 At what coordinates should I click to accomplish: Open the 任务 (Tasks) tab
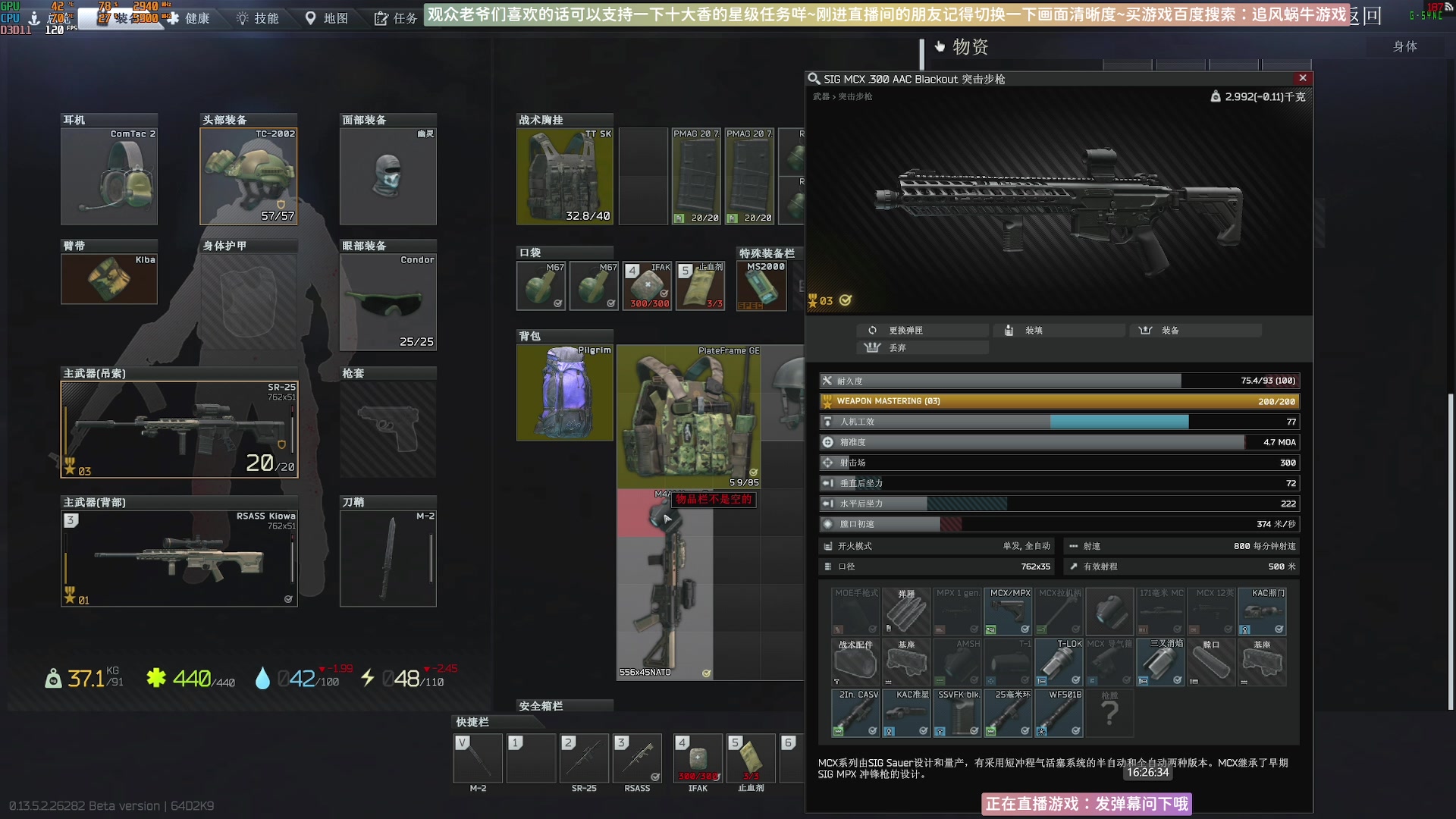pyautogui.click(x=396, y=18)
